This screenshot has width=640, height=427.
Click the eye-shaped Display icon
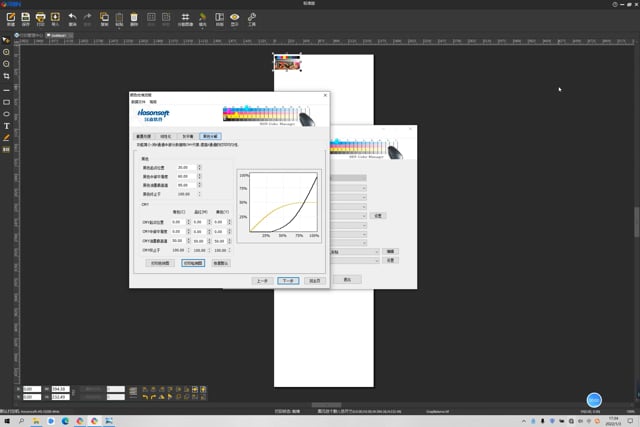click(234, 17)
